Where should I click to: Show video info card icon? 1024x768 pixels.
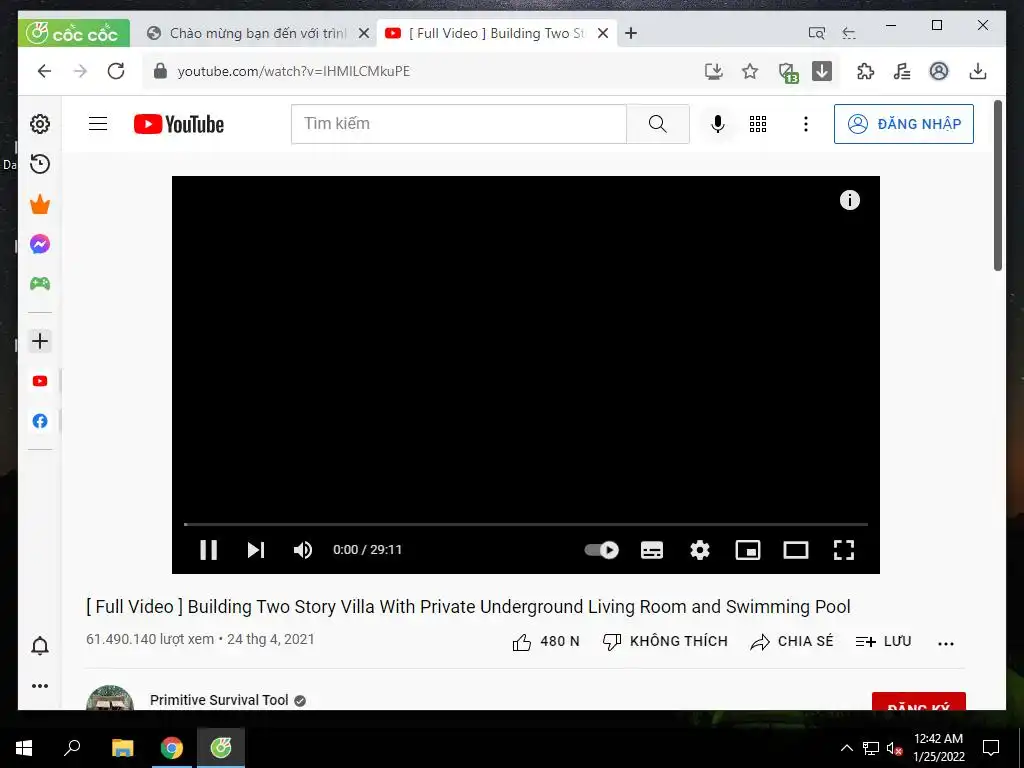[x=850, y=200]
